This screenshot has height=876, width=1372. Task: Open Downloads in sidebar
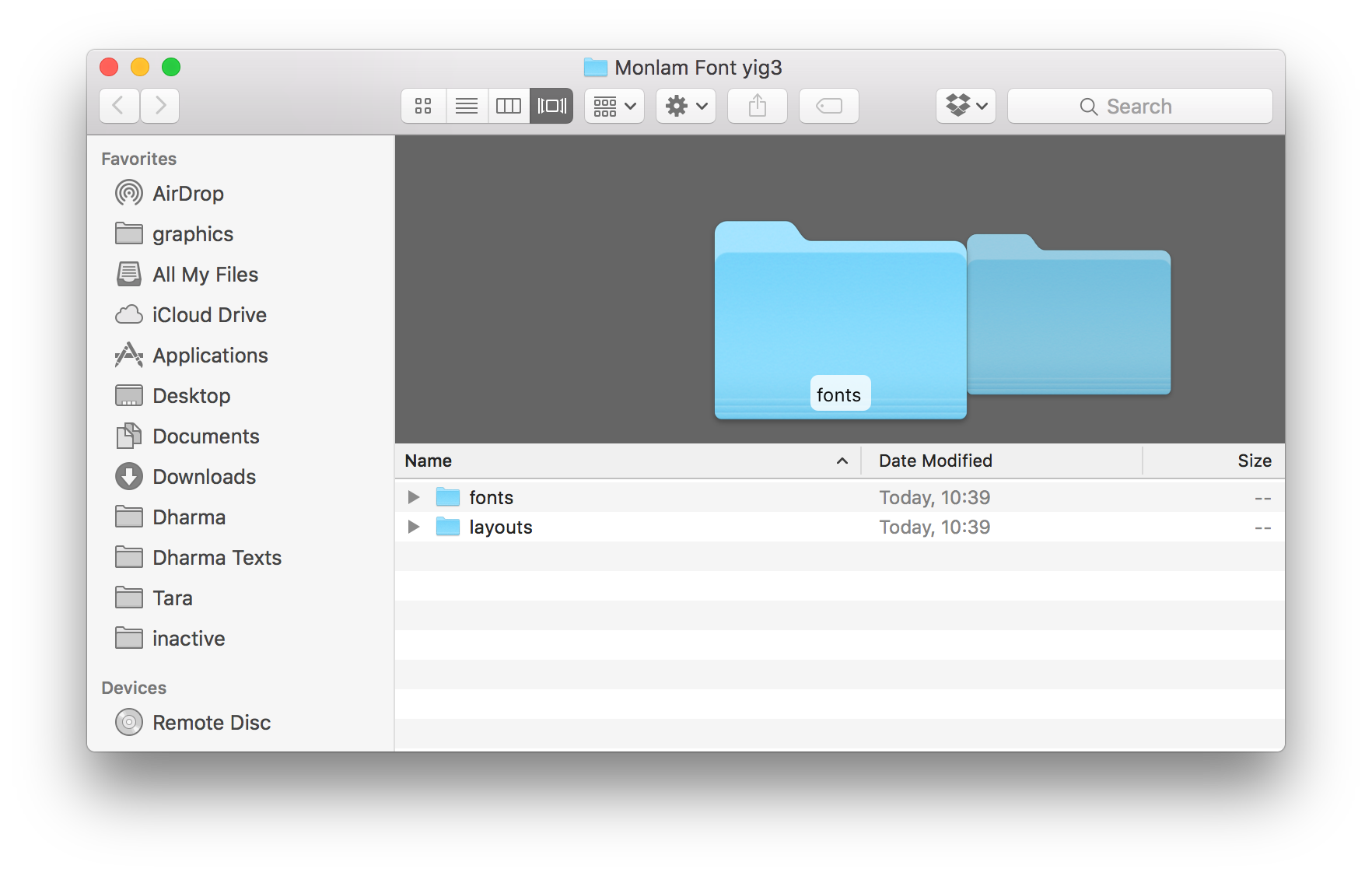(240, 476)
